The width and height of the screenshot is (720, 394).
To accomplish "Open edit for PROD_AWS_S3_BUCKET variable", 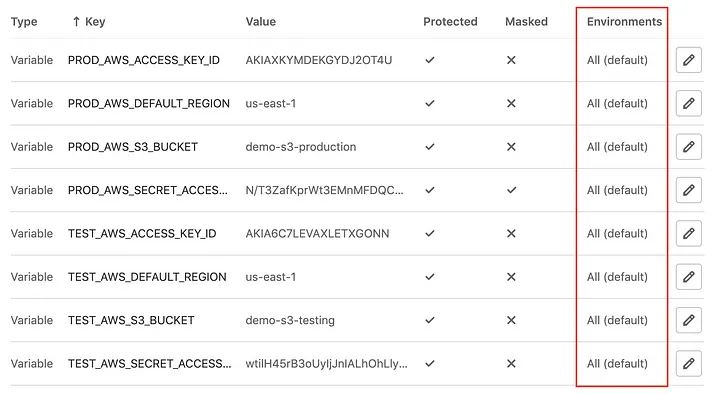I will click(x=688, y=146).
